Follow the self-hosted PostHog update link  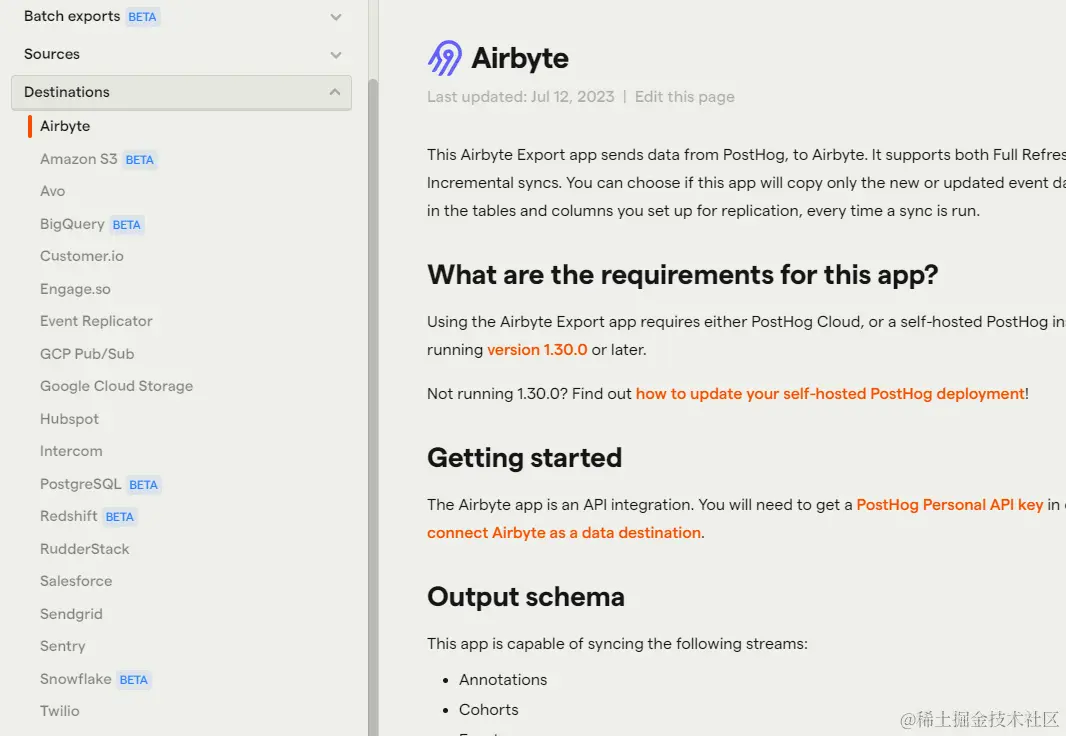point(830,394)
